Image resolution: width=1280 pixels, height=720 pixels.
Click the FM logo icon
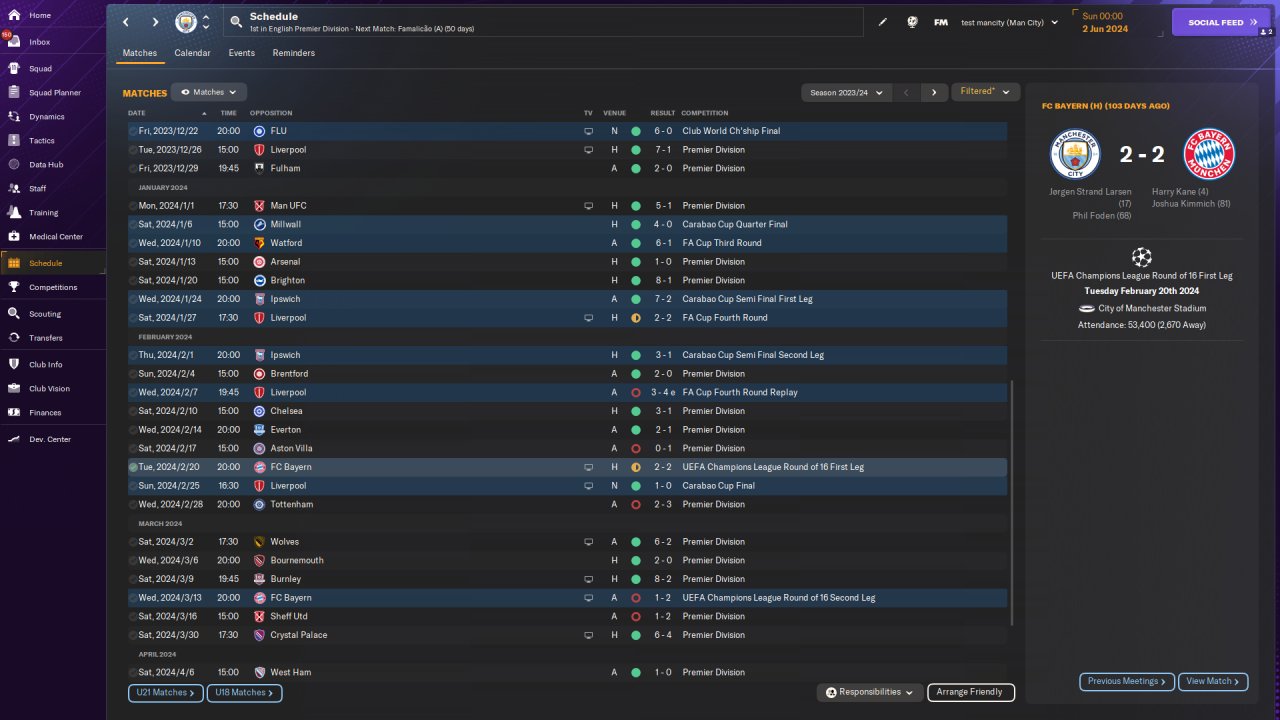click(x=941, y=22)
